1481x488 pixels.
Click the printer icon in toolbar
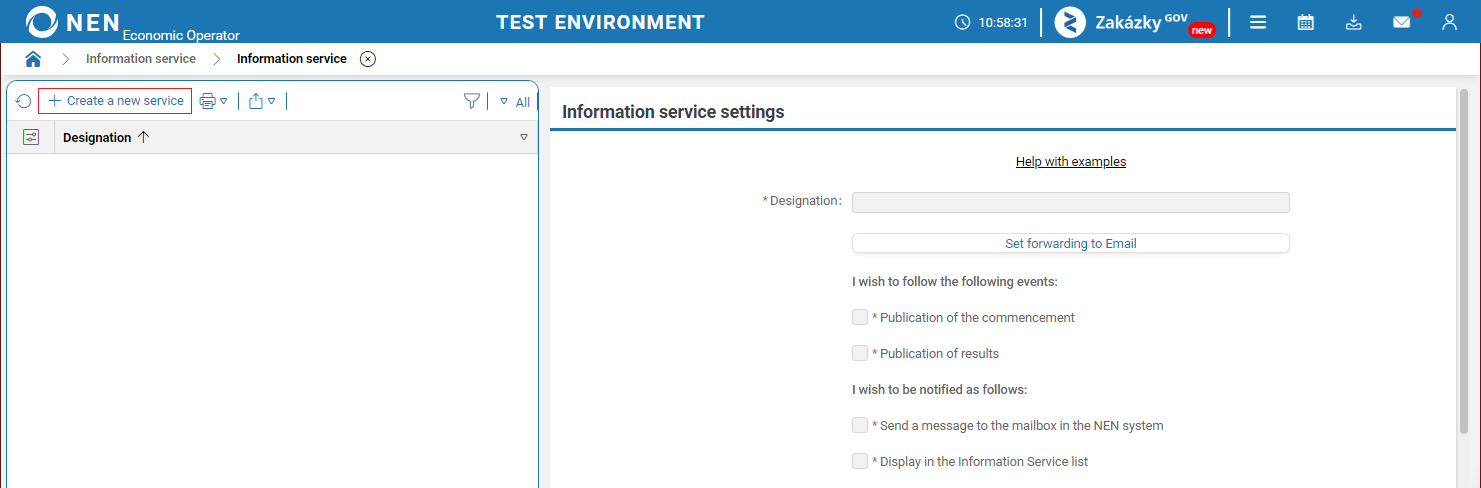[x=207, y=101]
